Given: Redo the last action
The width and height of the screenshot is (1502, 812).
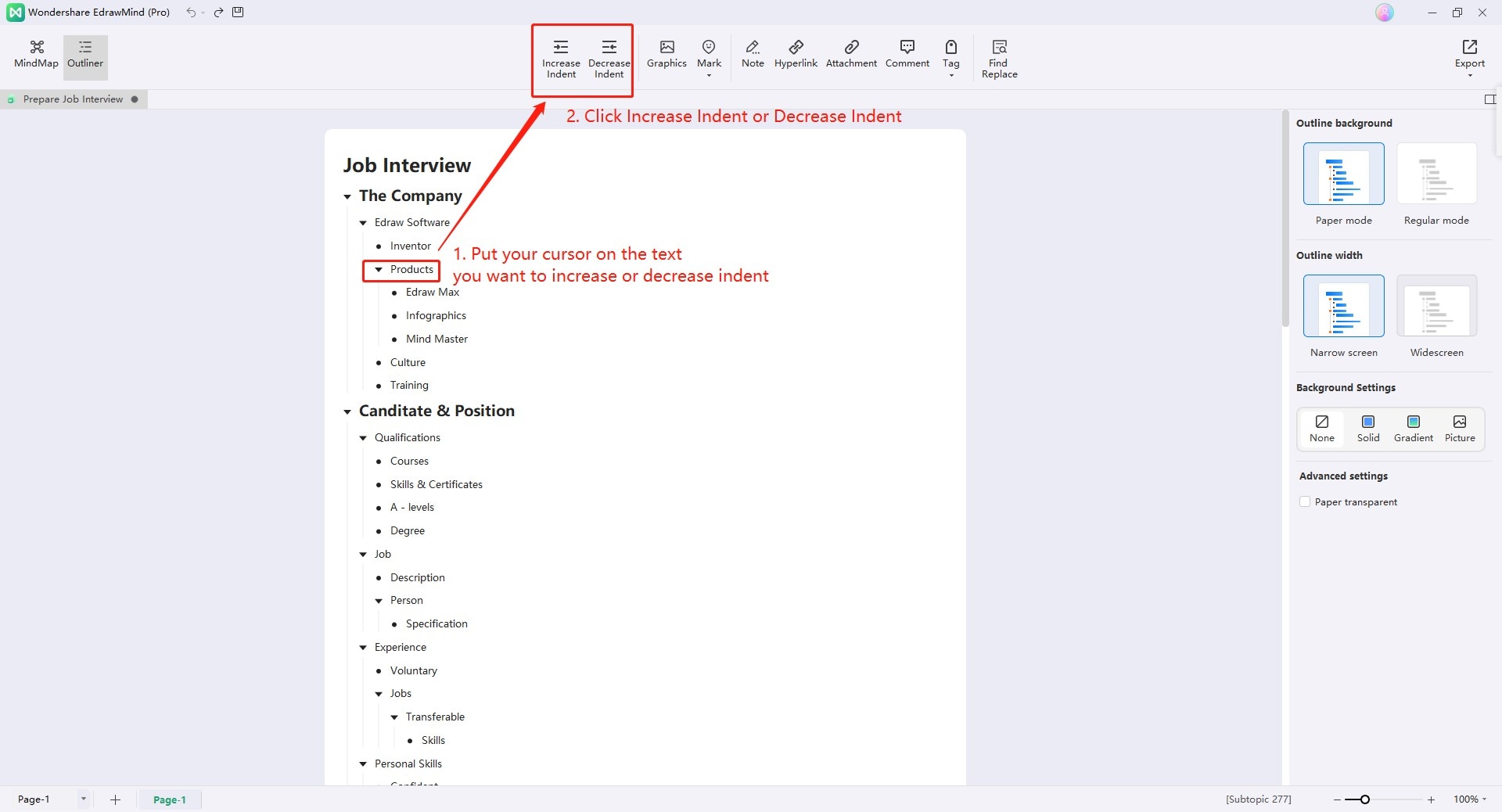Looking at the screenshot, I should [219, 13].
